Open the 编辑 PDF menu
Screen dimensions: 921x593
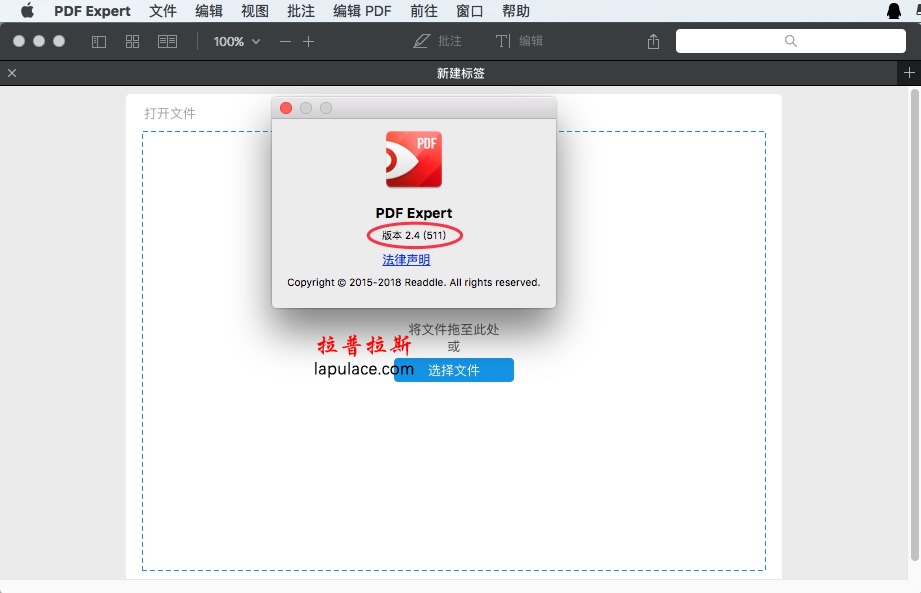click(362, 11)
